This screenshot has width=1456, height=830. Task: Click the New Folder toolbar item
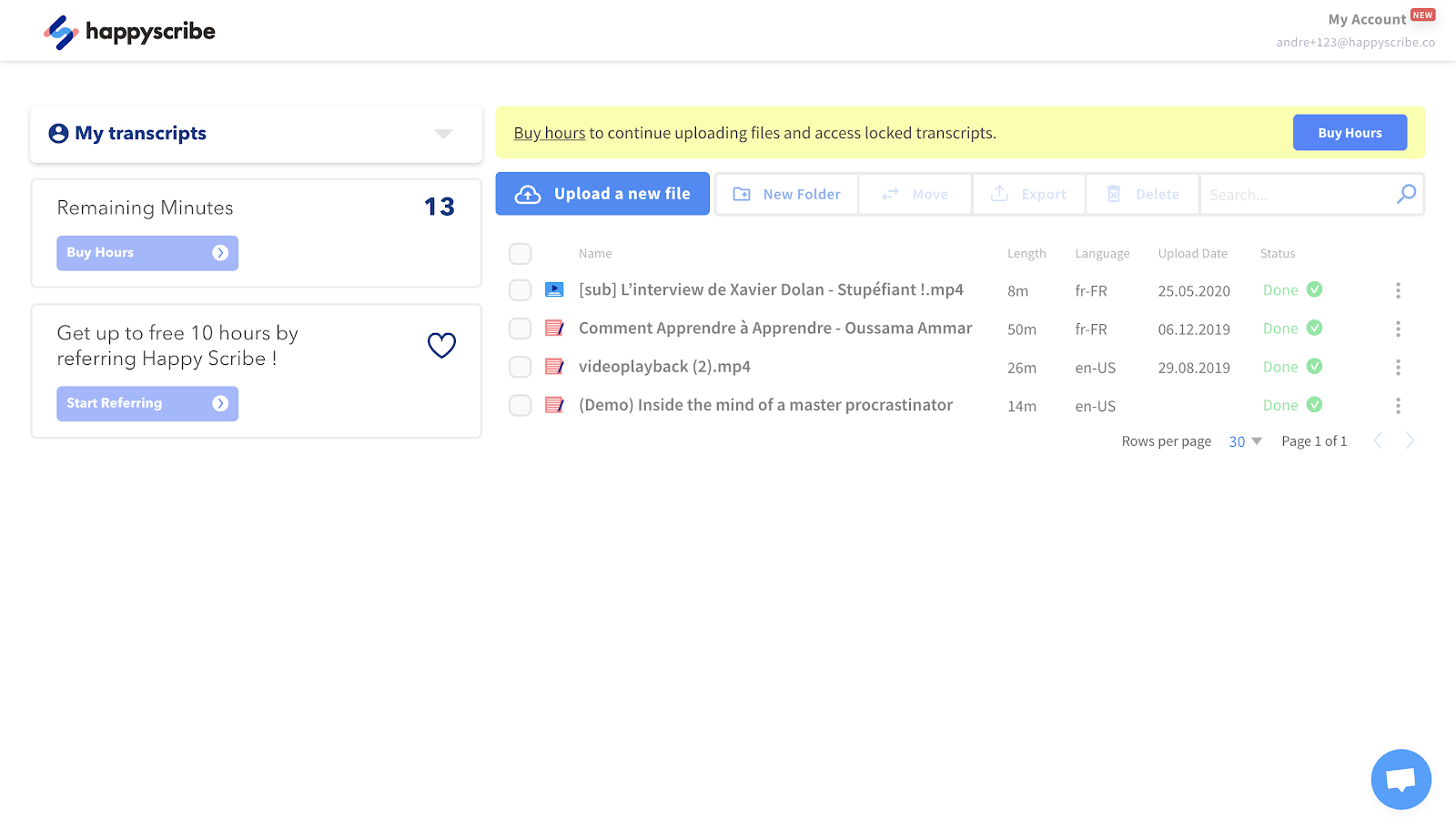(x=787, y=194)
